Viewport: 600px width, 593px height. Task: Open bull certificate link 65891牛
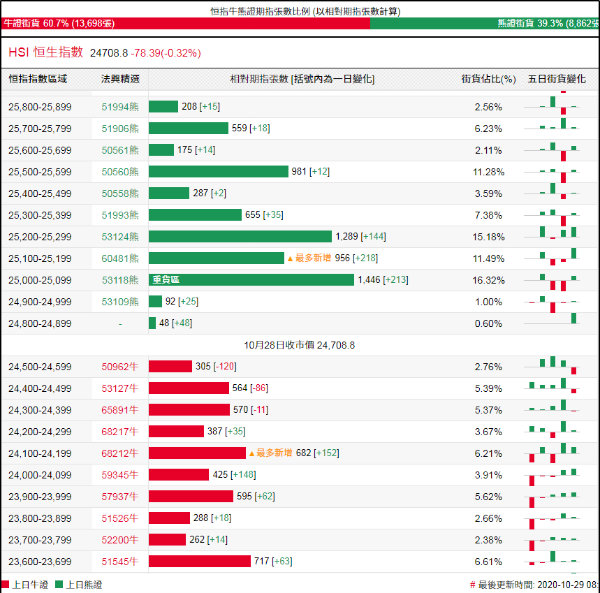pyautogui.click(x=119, y=410)
